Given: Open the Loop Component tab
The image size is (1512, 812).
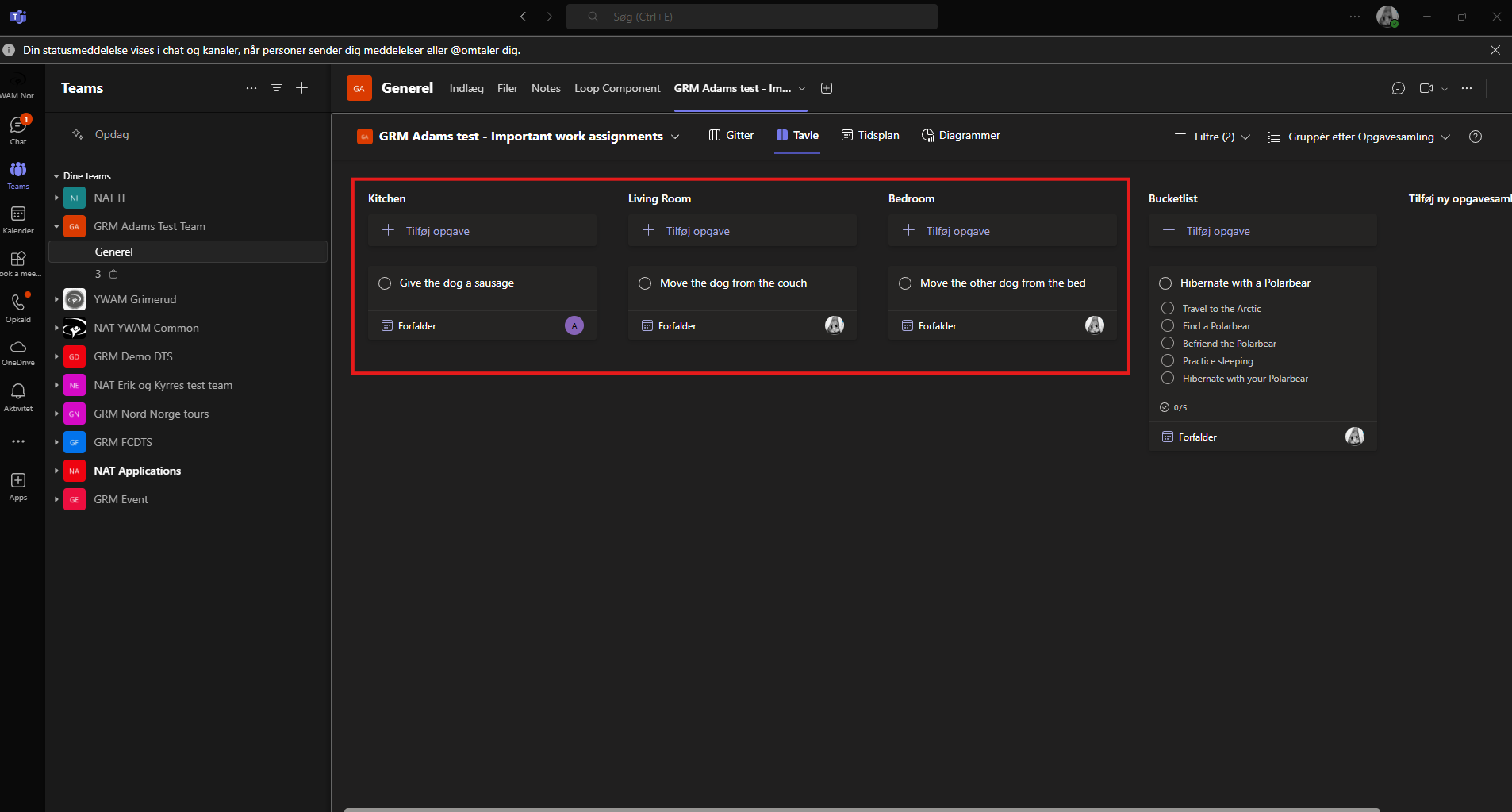Looking at the screenshot, I should (x=617, y=88).
